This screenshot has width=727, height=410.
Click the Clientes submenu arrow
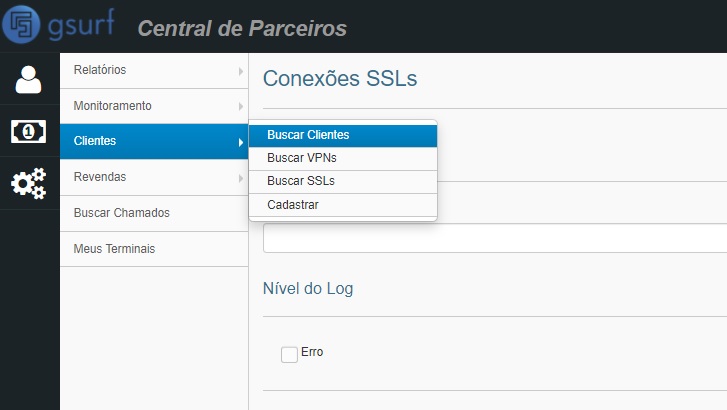pyautogui.click(x=241, y=142)
